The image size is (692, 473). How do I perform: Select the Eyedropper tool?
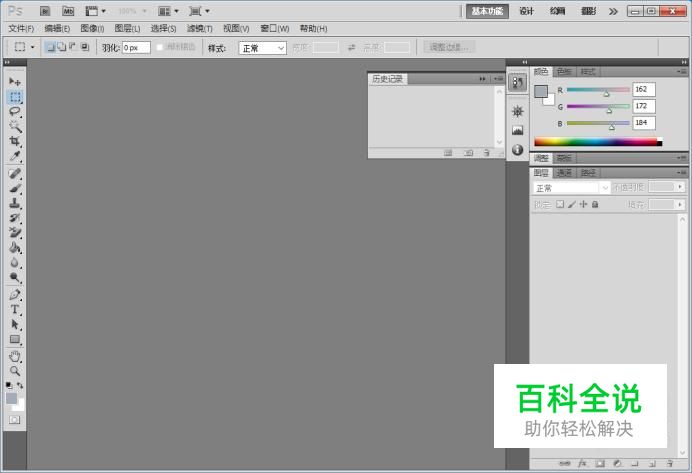[15, 156]
